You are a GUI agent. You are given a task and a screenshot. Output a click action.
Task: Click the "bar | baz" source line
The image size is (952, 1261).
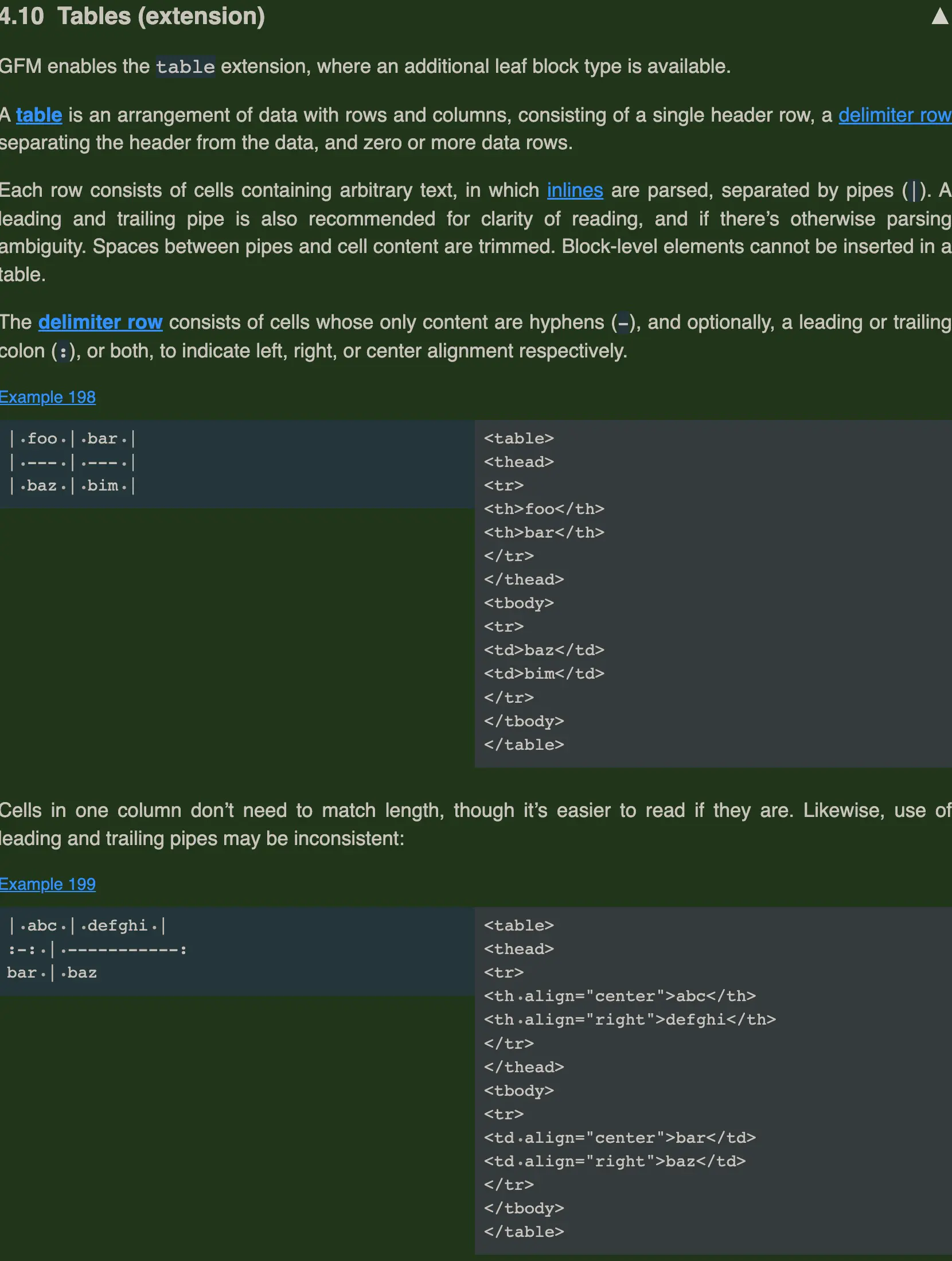tap(52, 973)
